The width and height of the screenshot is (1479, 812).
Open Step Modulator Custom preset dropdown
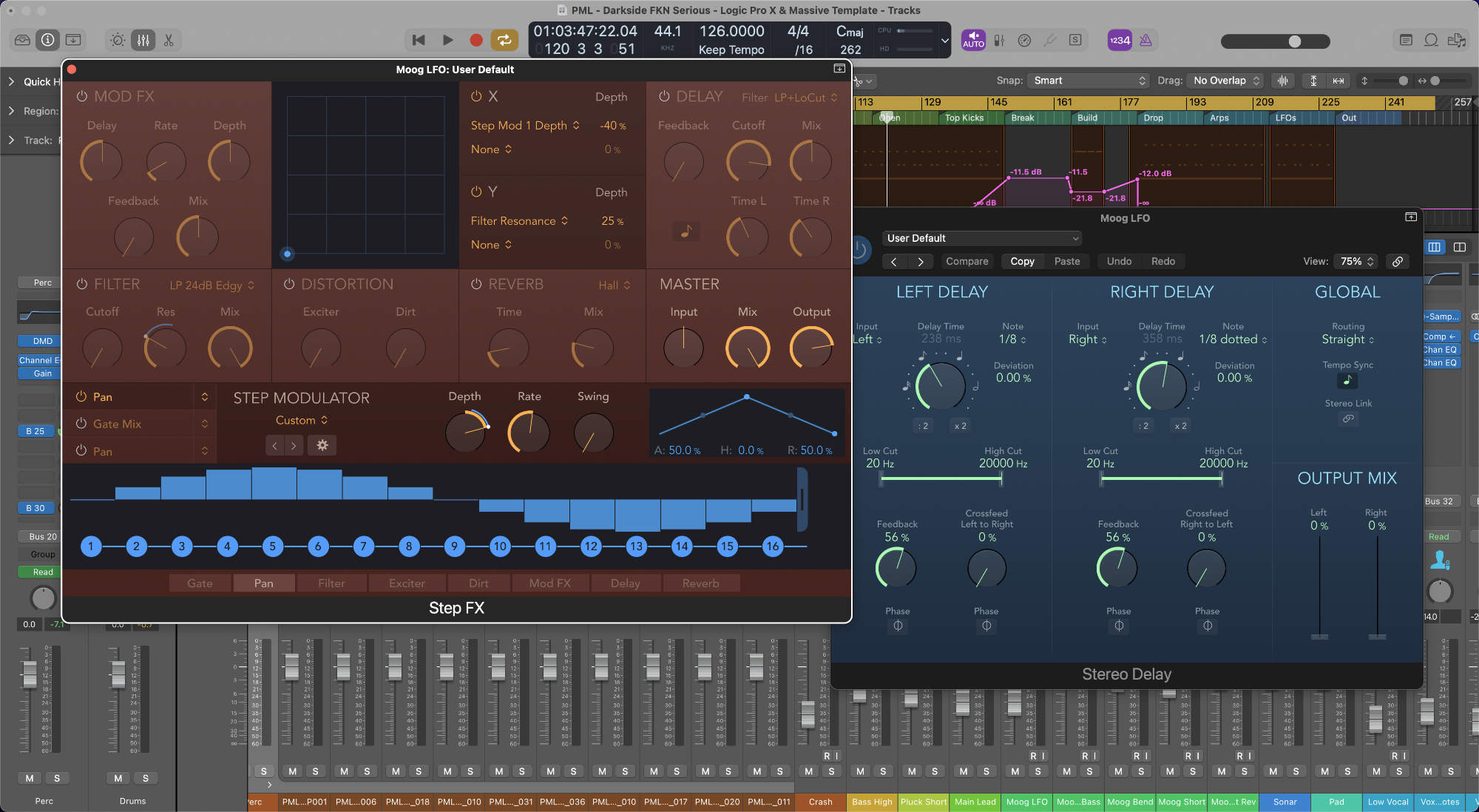tap(302, 420)
